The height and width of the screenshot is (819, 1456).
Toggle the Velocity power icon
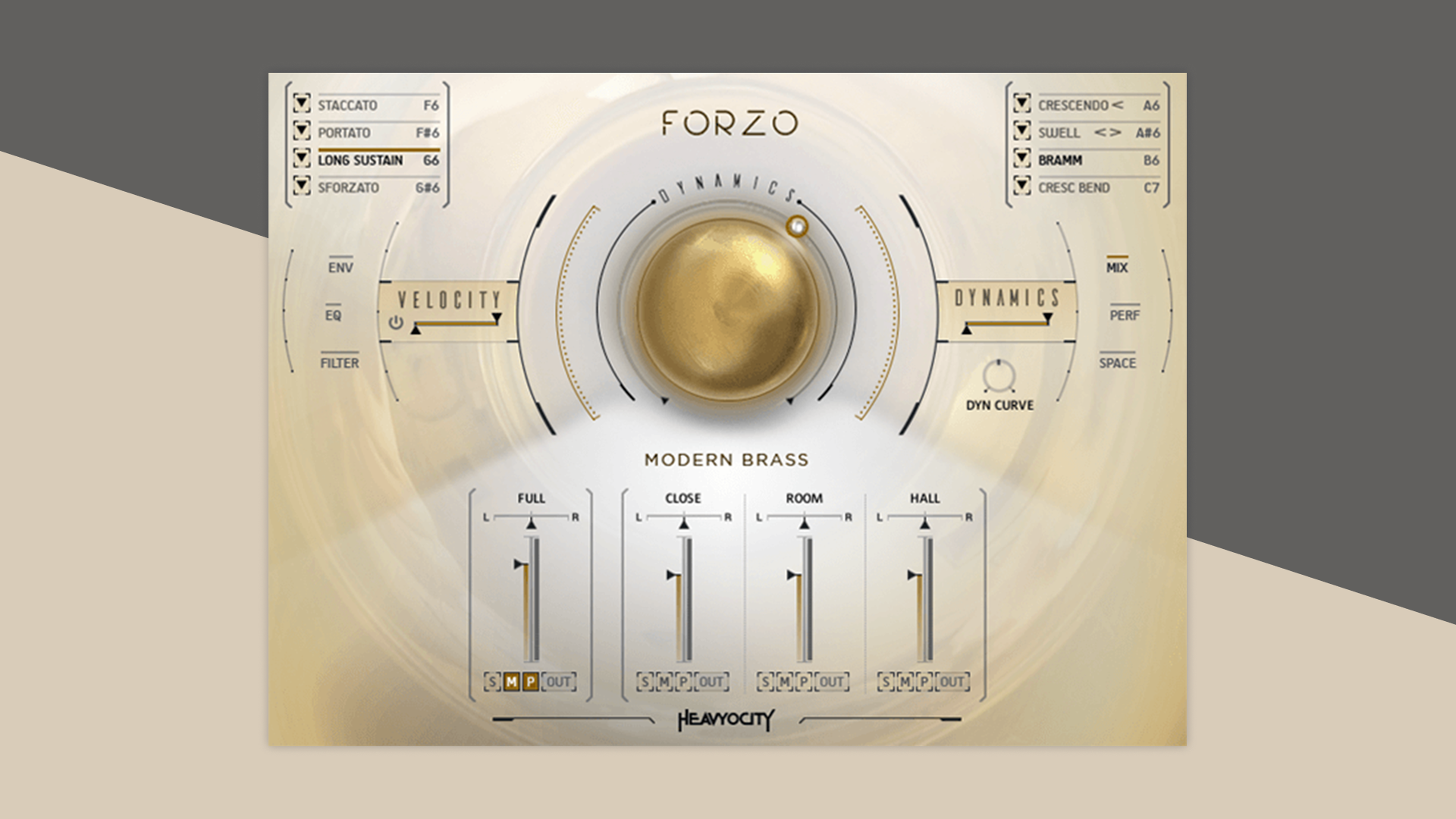[x=396, y=323]
